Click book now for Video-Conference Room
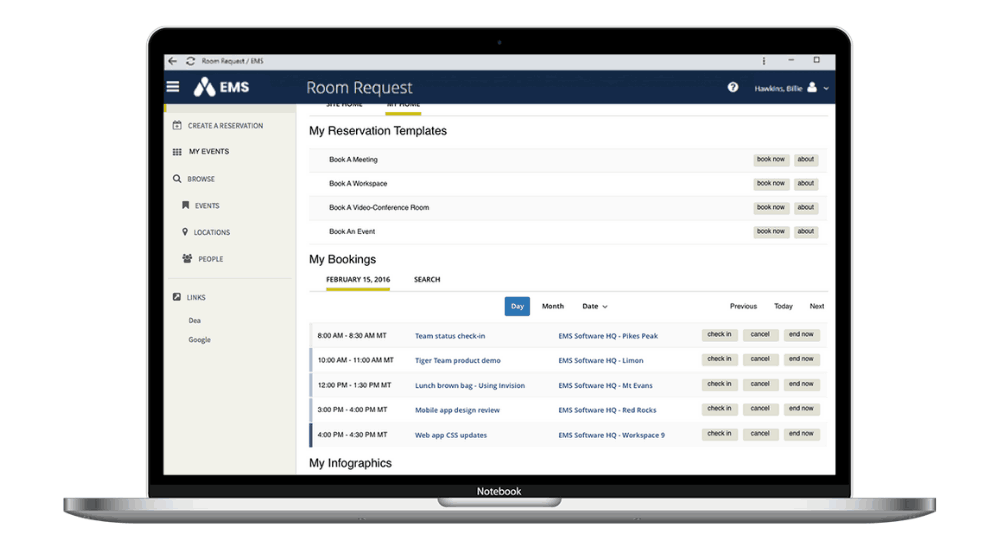The width and height of the screenshot is (1000, 550). point(770,208)
